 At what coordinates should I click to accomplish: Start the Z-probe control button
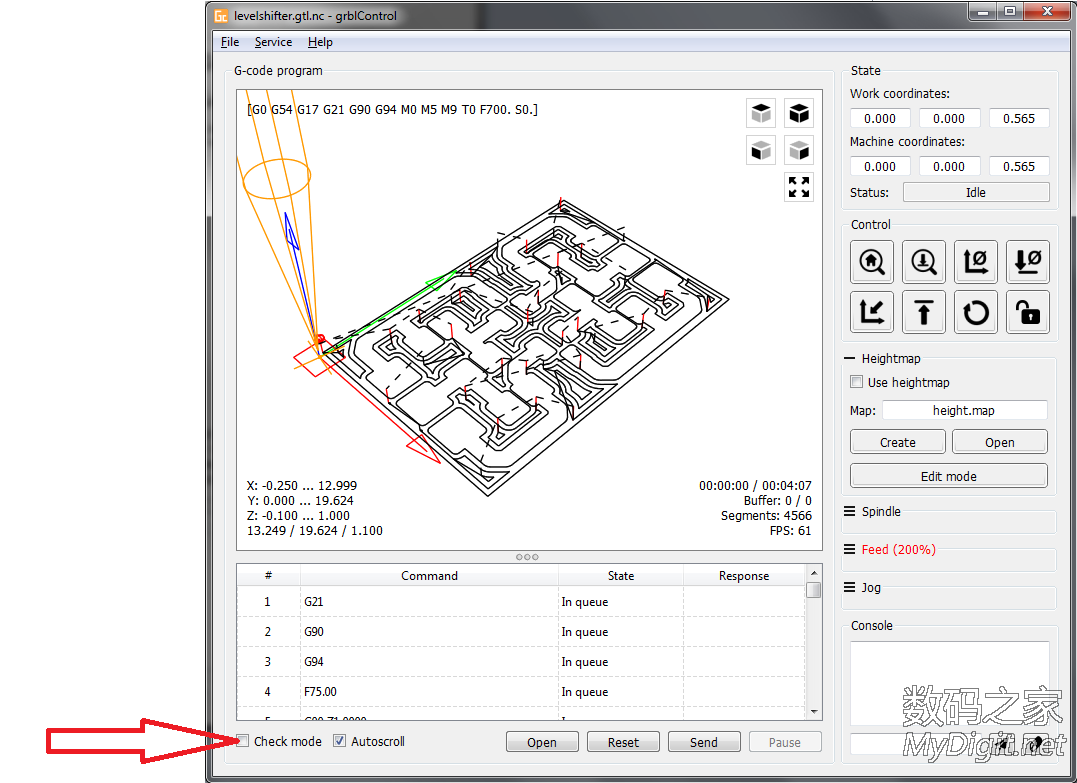click(x=924, y=262)
